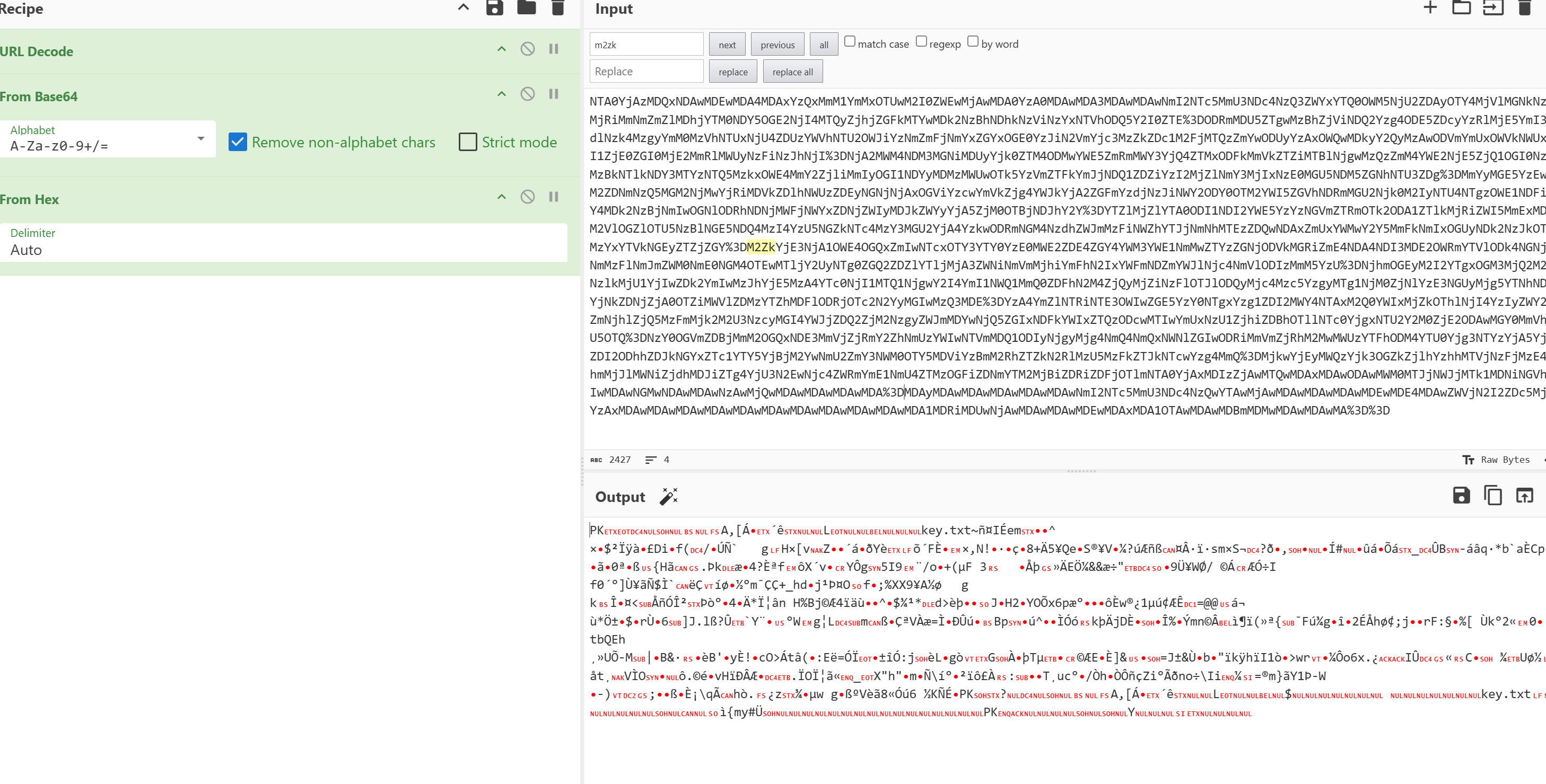
Task: Save the current recipe
Action: tap(494, 8)
